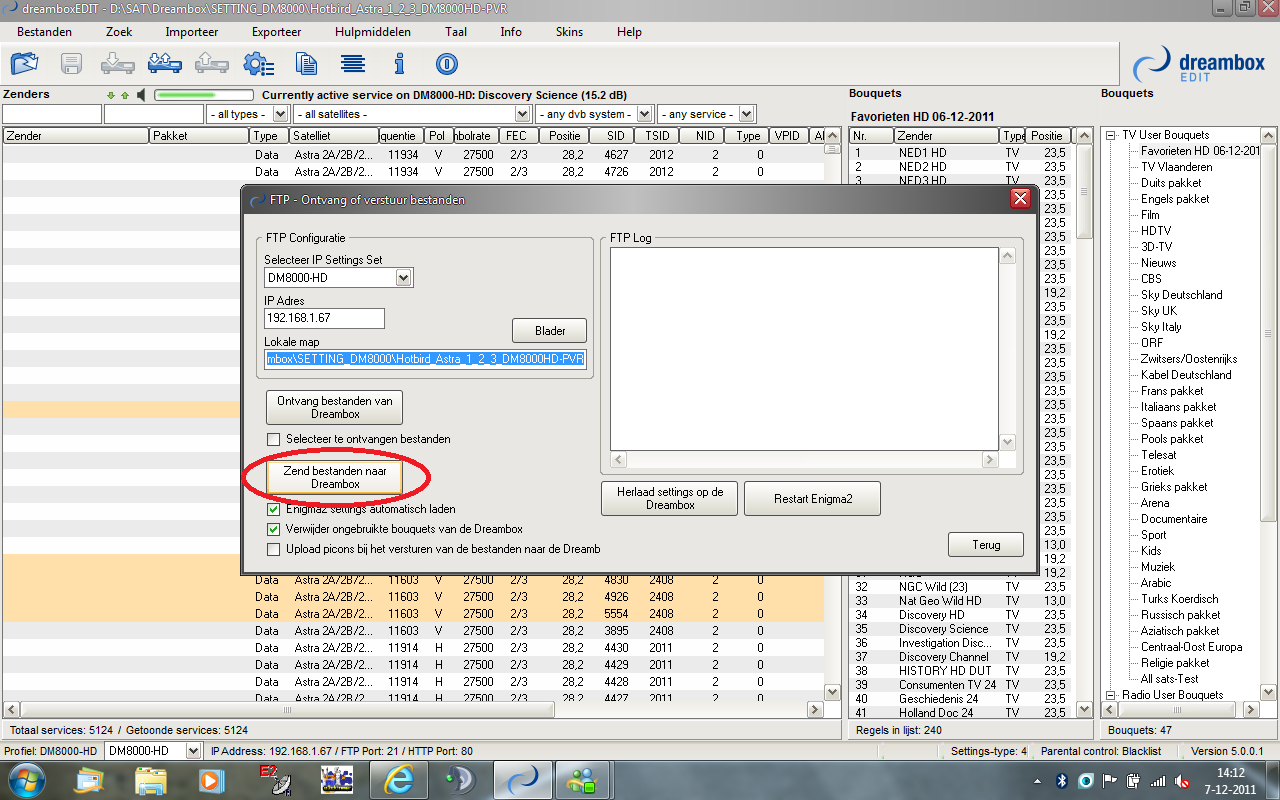
Task: Open the Bestanden menu
Action: [44, 32]
